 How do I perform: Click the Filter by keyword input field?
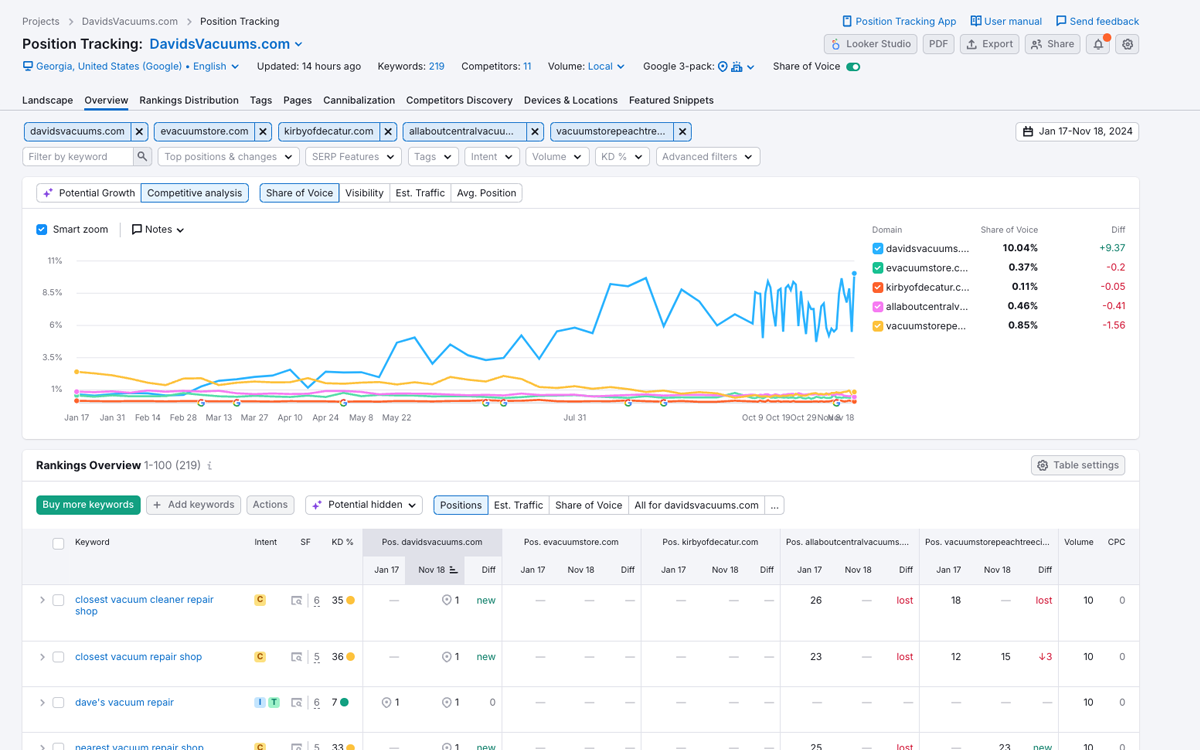(78, 157)
